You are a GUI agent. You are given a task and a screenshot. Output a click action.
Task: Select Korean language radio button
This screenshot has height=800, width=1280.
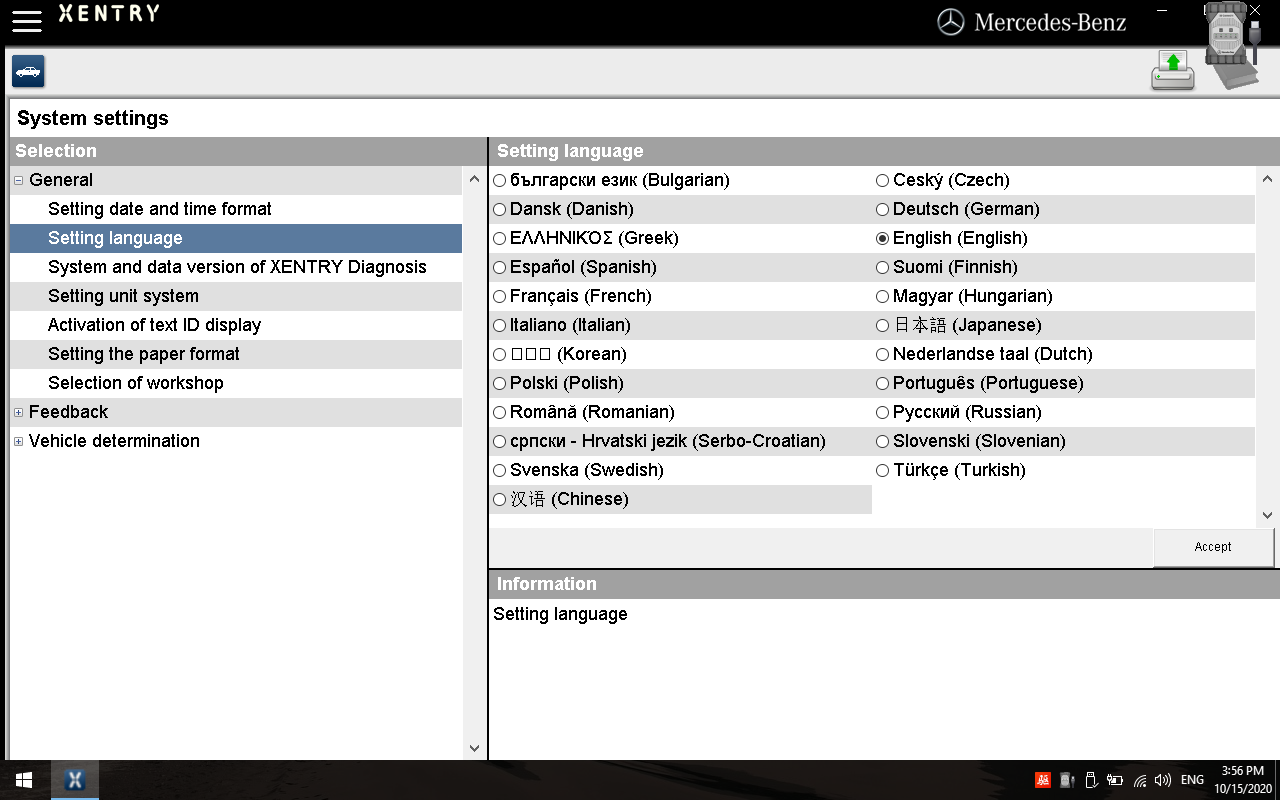500,355
